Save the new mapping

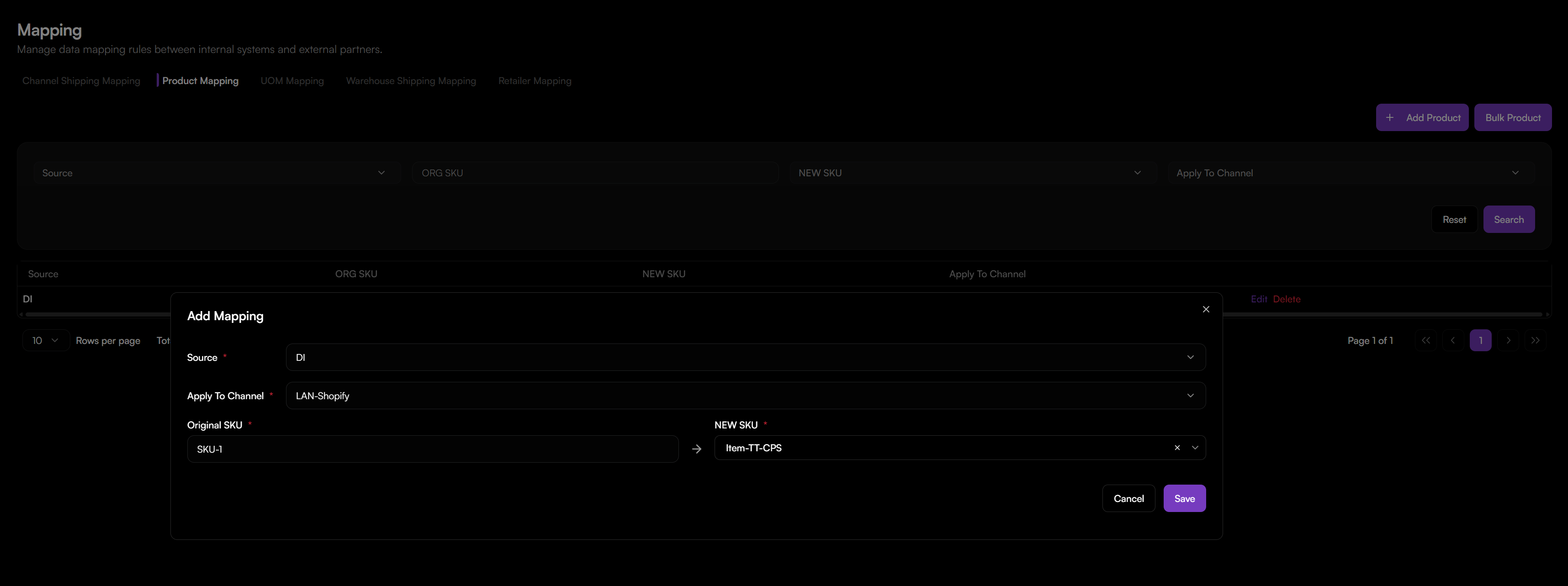[x=1184, y=498]
